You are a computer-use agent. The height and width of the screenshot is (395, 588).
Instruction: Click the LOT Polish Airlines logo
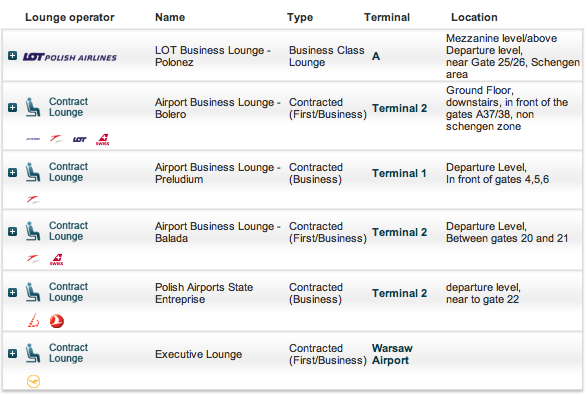(x=70, y=57)
